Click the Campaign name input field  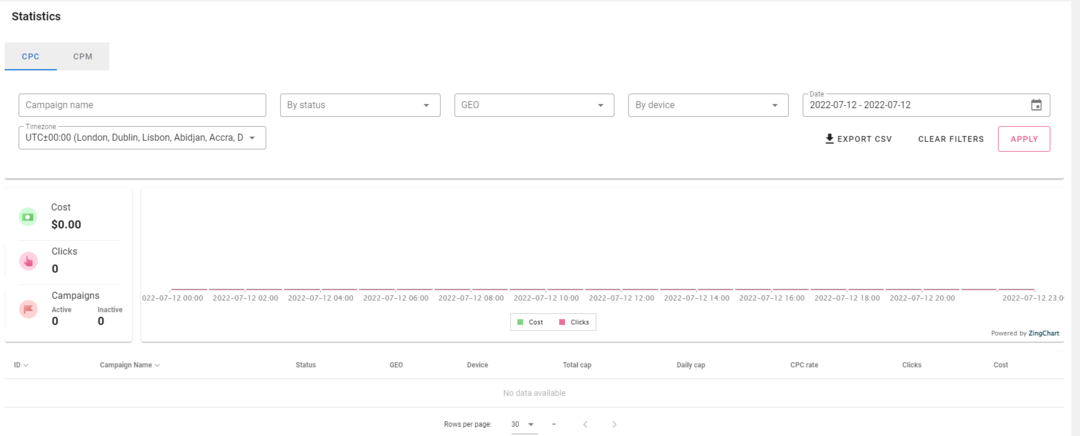(x=142, y=105)
